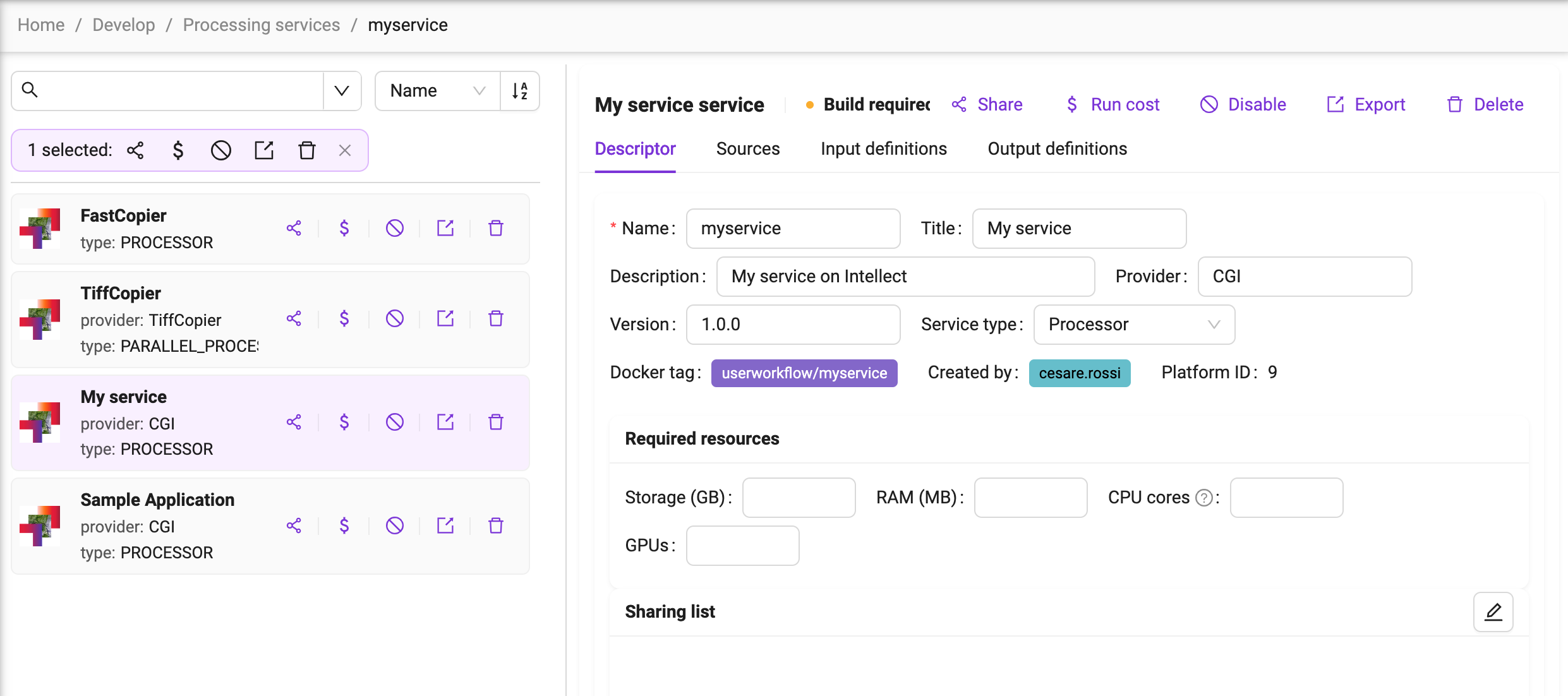Export the My service list entry
The image size is (1568, 696).
(x=445, y=422)
